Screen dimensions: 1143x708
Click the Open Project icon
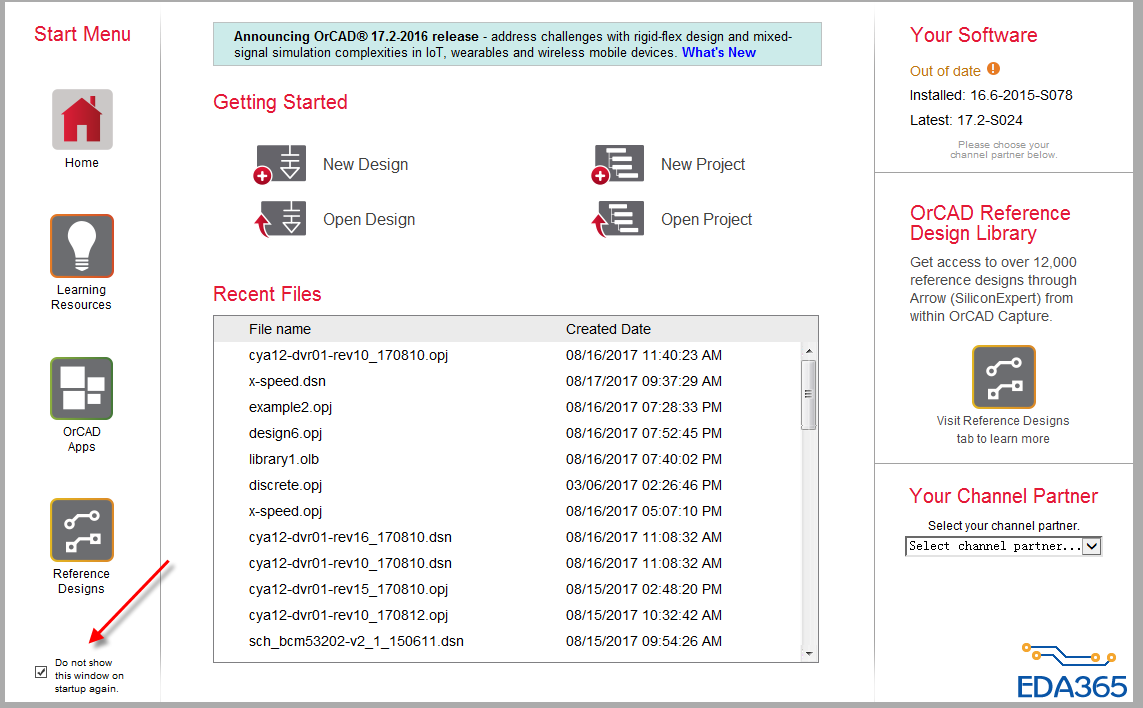(617, 219)
